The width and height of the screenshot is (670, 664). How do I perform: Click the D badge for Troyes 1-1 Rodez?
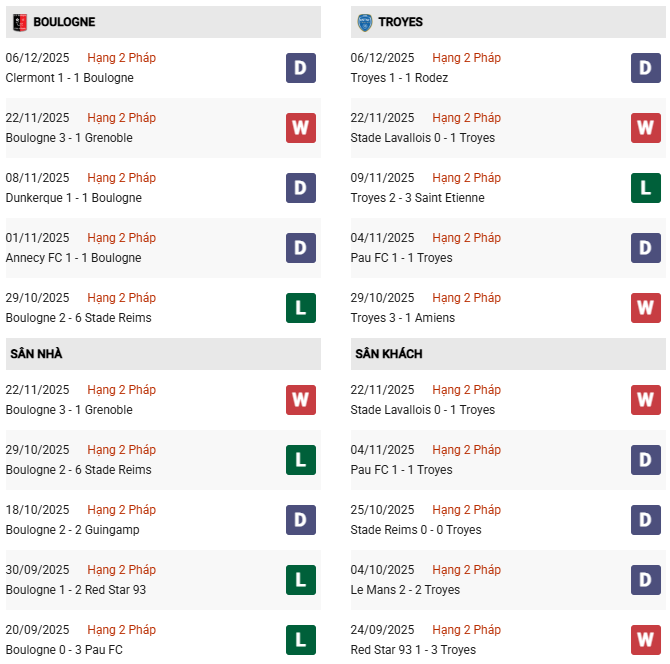(x=646, y=68)
